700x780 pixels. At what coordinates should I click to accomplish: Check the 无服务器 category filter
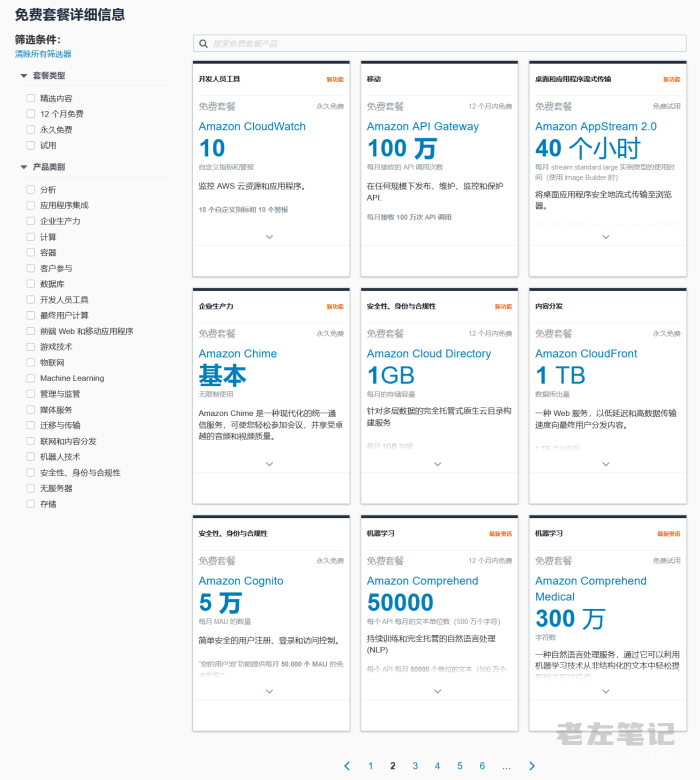pos(31,489)
